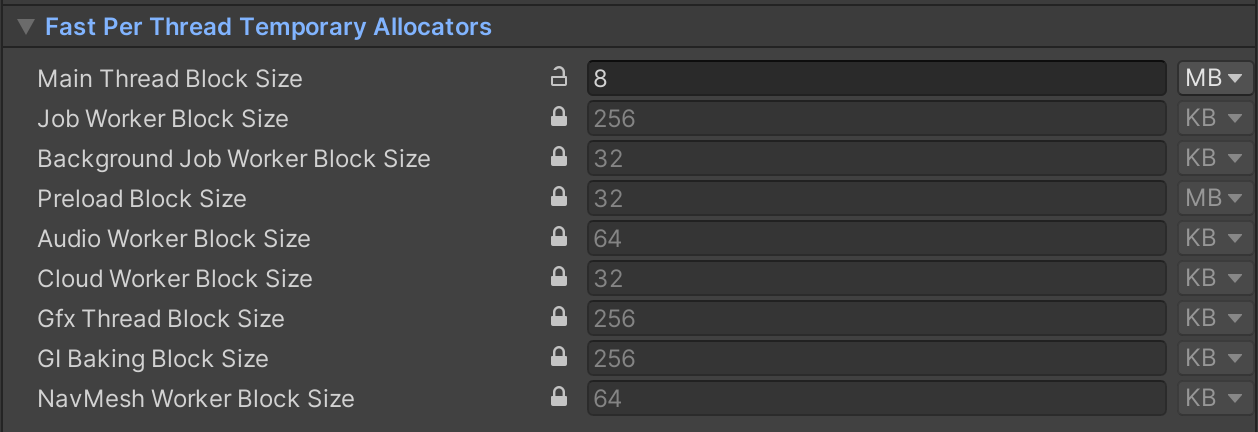Screen dimensions: 1258x432
Task: Toggle the lock for Main Thread Block Size
Action: [x=559, y=78]
